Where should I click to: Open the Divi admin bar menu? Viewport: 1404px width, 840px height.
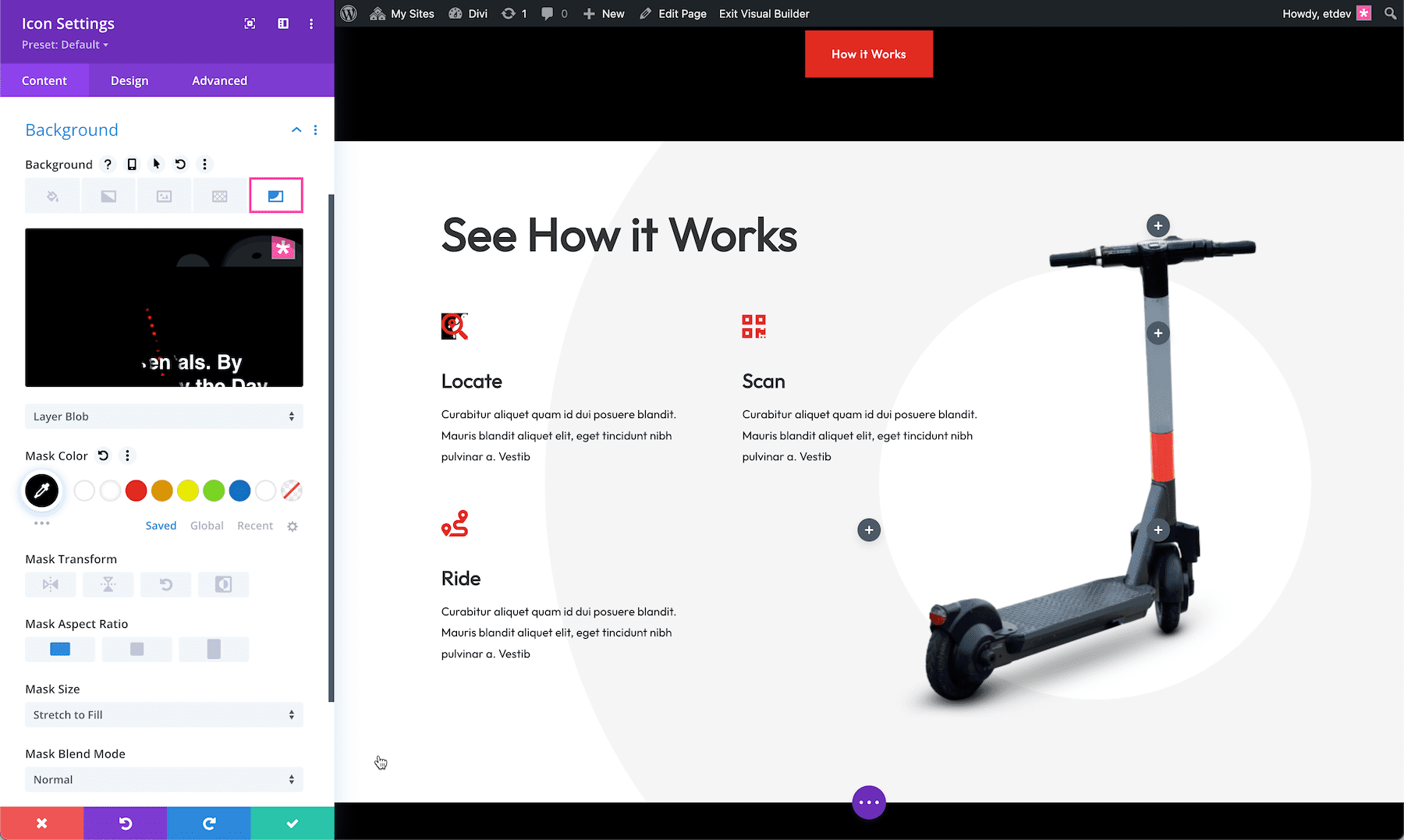(x=468, y=13)
